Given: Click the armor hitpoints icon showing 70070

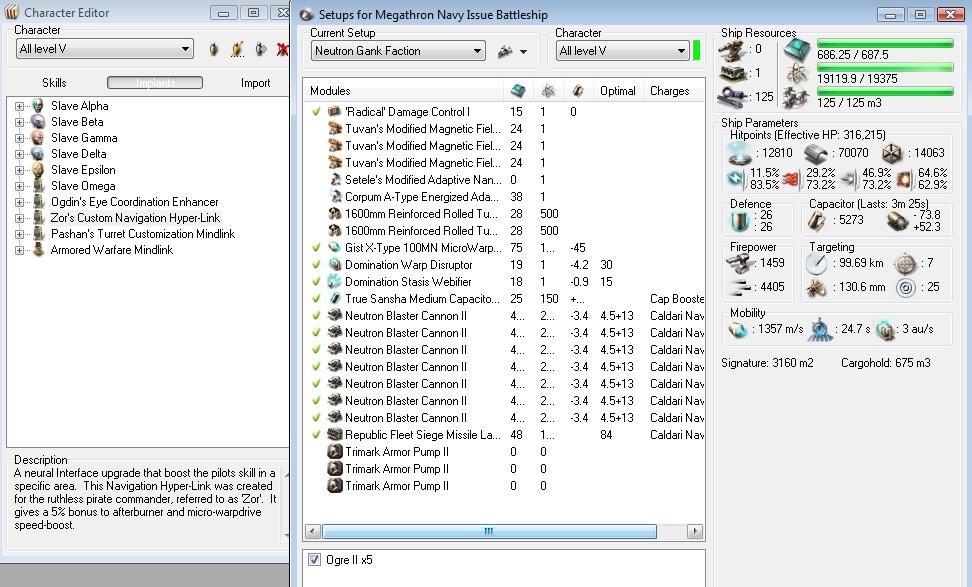Looking at the screenshot, I should pos(816,152).
